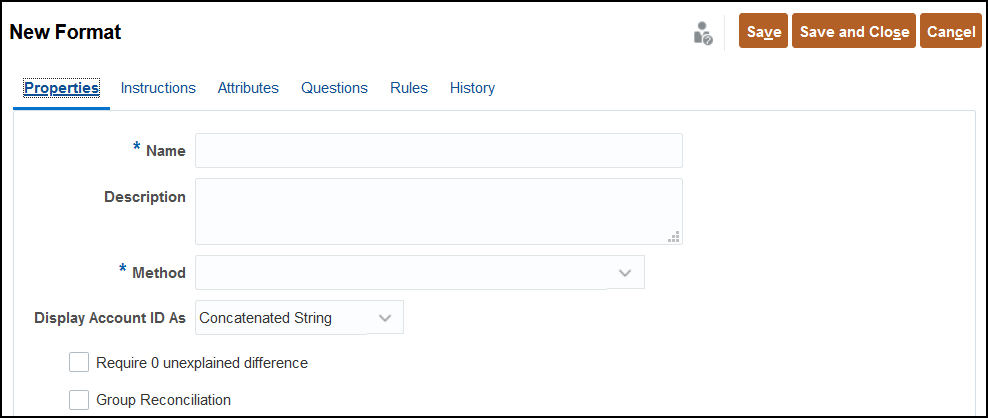Click the Save button
This screenshot has height=418, width=988.
pos(764,32)
